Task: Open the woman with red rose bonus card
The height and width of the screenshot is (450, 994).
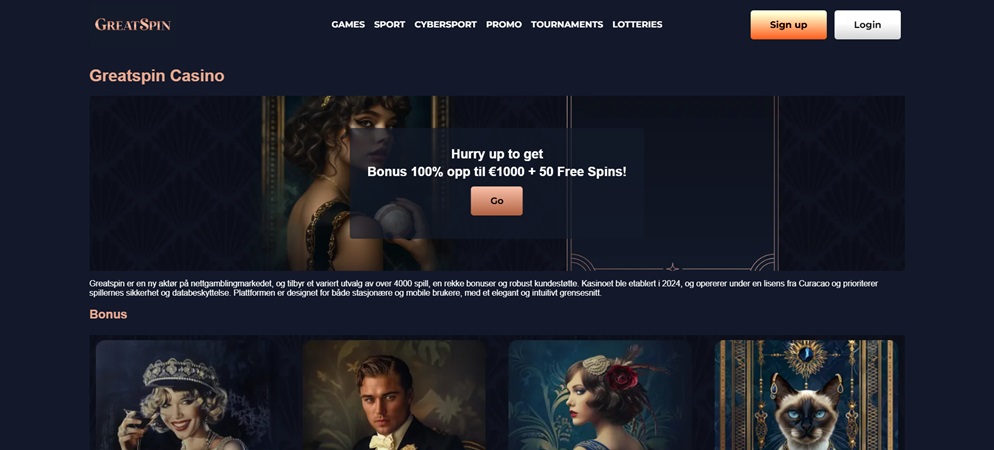Action: (x=600, y=395)
